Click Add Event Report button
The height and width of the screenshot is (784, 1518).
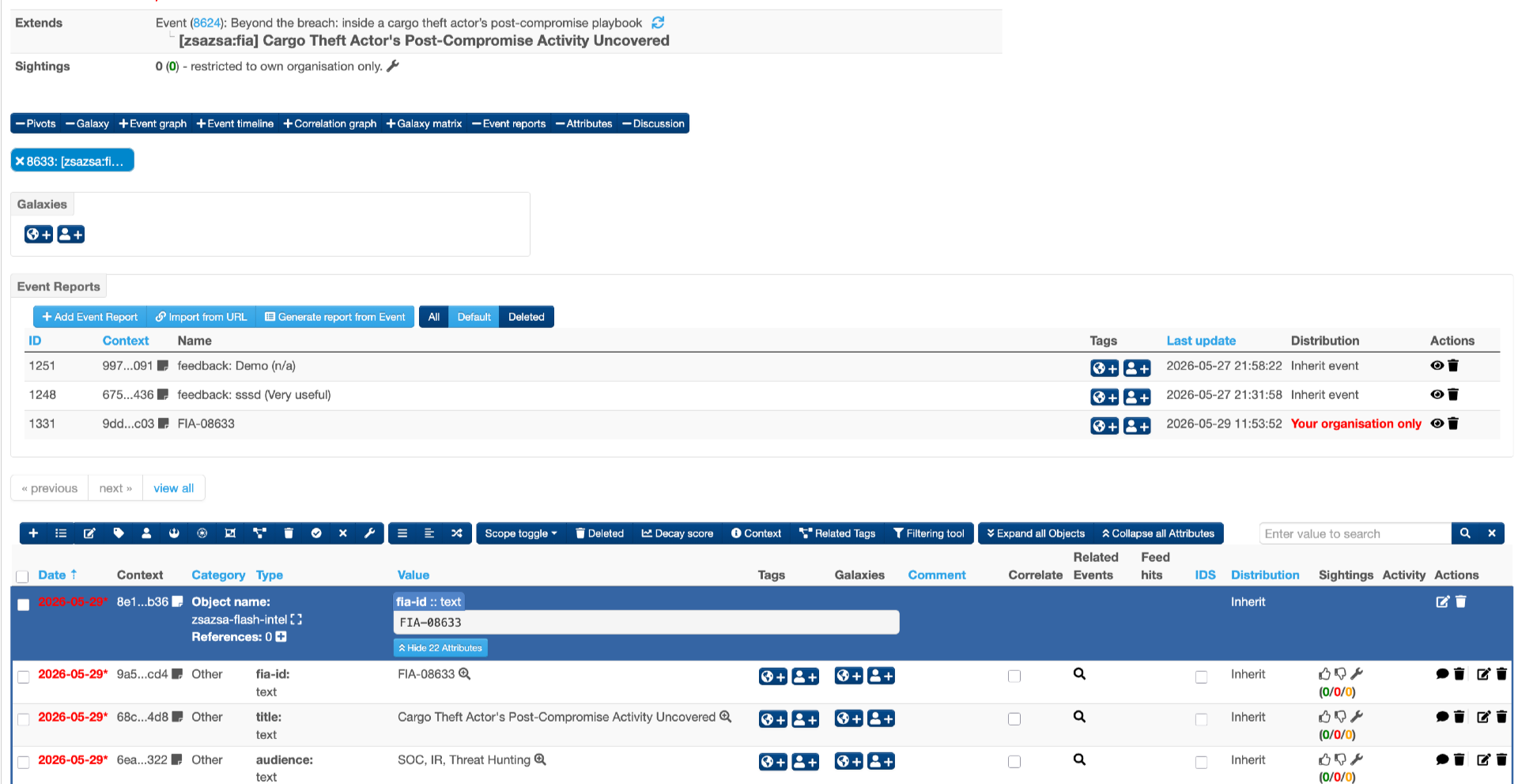(90, 317)
